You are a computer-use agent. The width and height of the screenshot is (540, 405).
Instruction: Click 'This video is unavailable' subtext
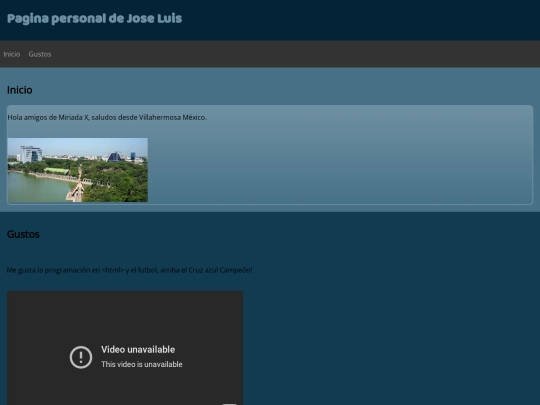pos(142,364)
